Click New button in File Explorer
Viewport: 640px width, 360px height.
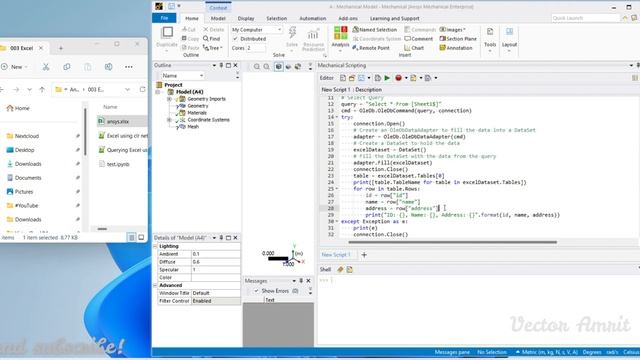(x=15, y=67)
